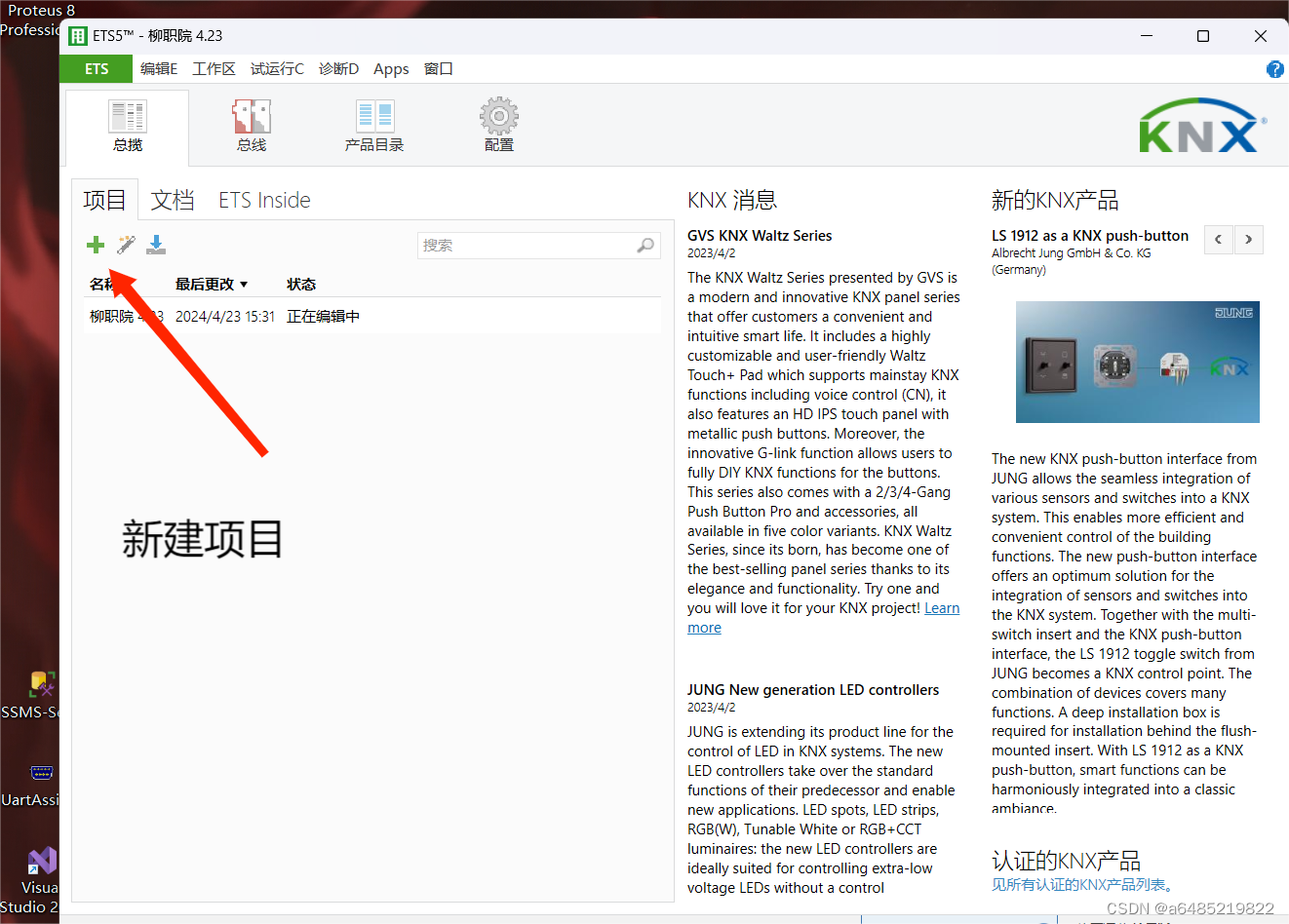The width and height of the screenshot is (1289, 924).
Task: Click the Visual Studio desktop shortcut icon
Action: pos(42,861)
